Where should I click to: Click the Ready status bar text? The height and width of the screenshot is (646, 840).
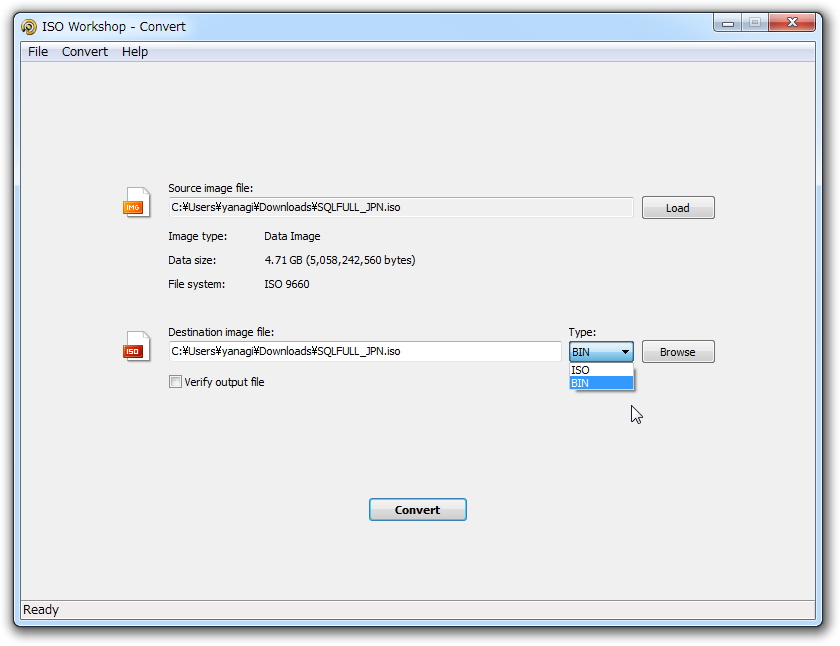41,610
